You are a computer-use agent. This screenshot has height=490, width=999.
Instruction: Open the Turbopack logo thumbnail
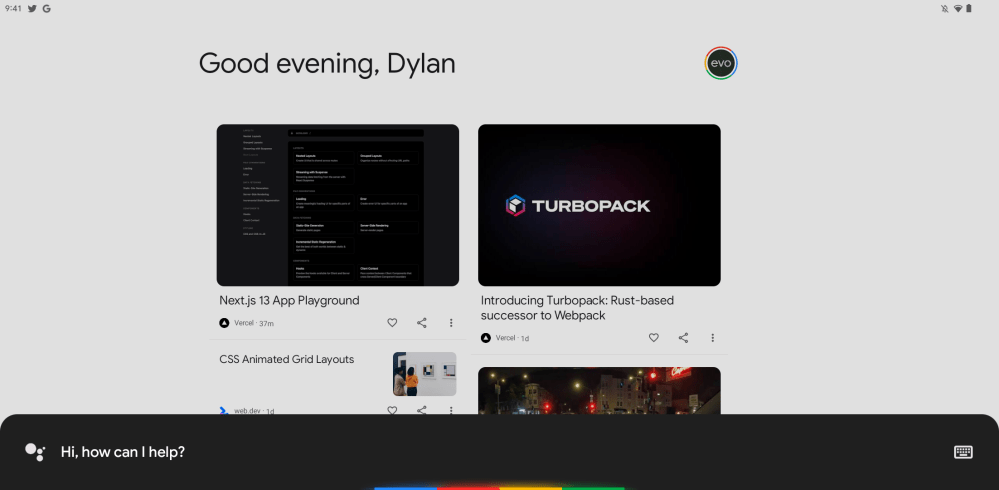(x=599, y=205)
